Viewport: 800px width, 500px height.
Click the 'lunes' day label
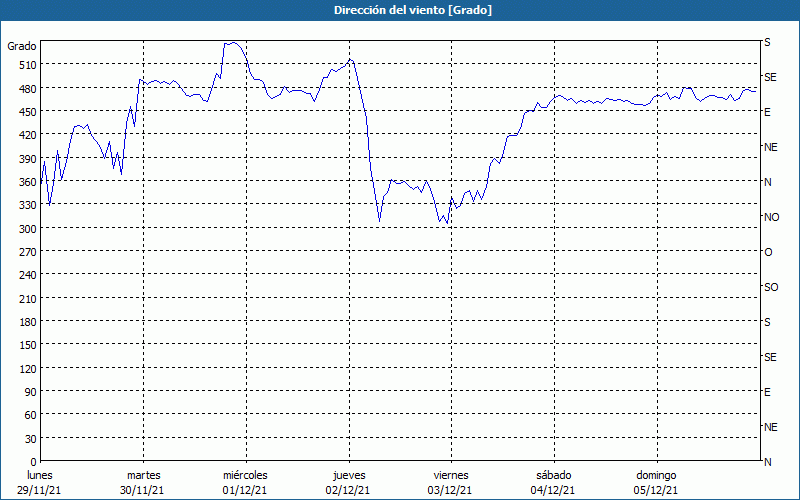point(40,476)
